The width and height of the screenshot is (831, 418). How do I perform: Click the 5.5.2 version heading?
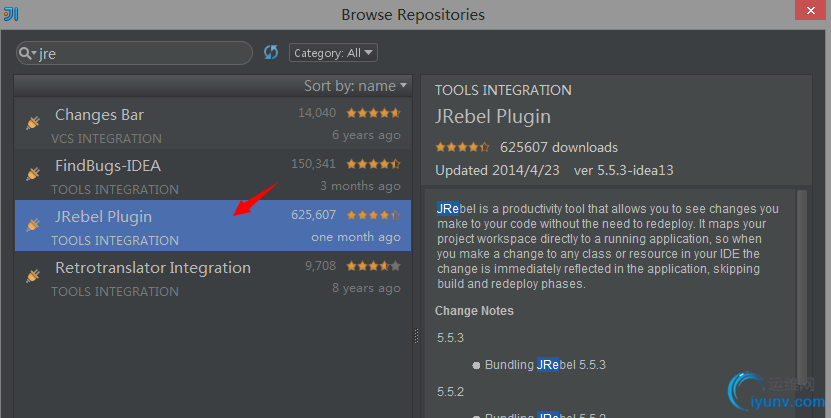click(x=450, y=392)
